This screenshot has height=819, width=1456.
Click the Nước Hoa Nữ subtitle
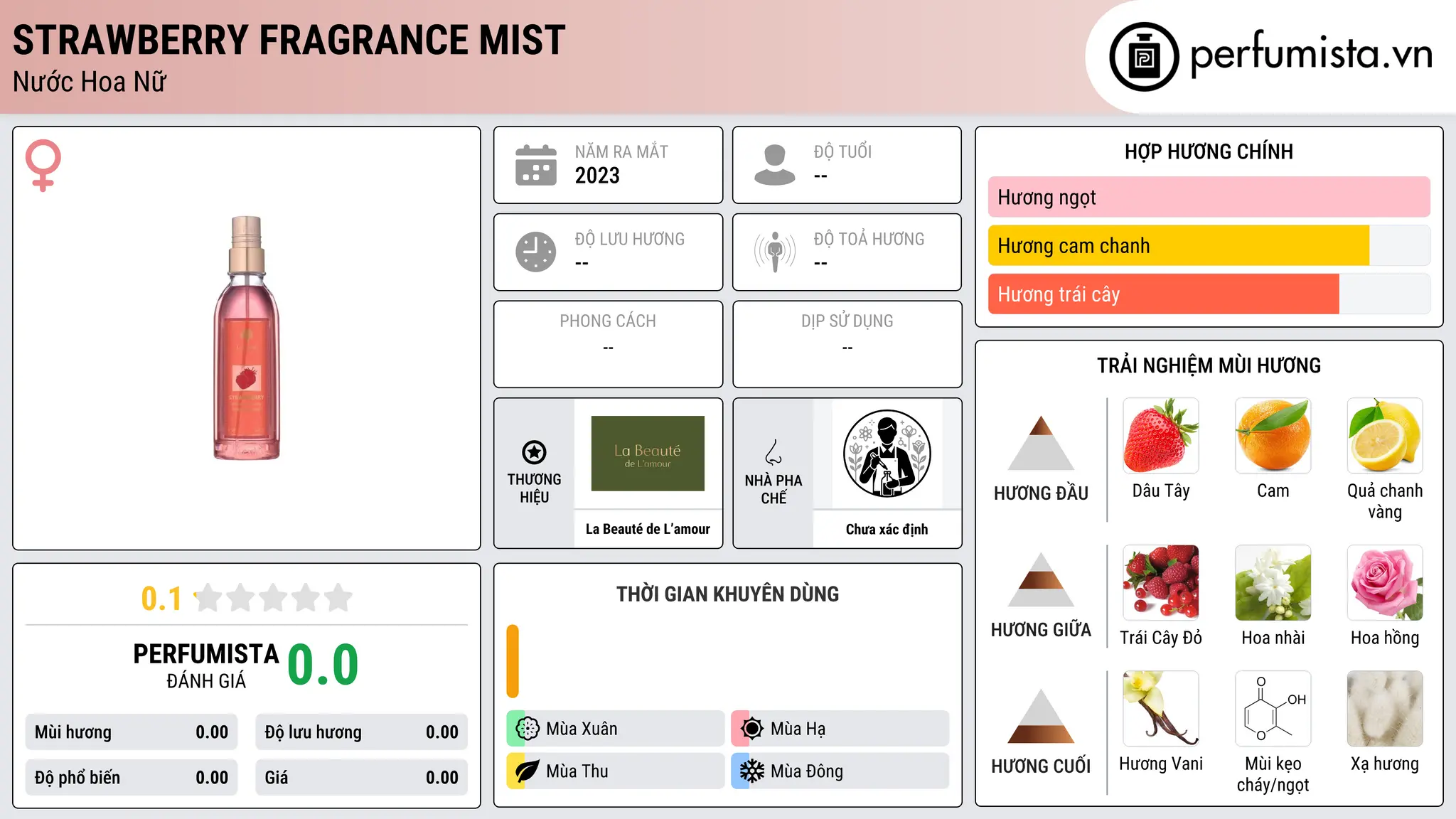click(x=90, y=82)
